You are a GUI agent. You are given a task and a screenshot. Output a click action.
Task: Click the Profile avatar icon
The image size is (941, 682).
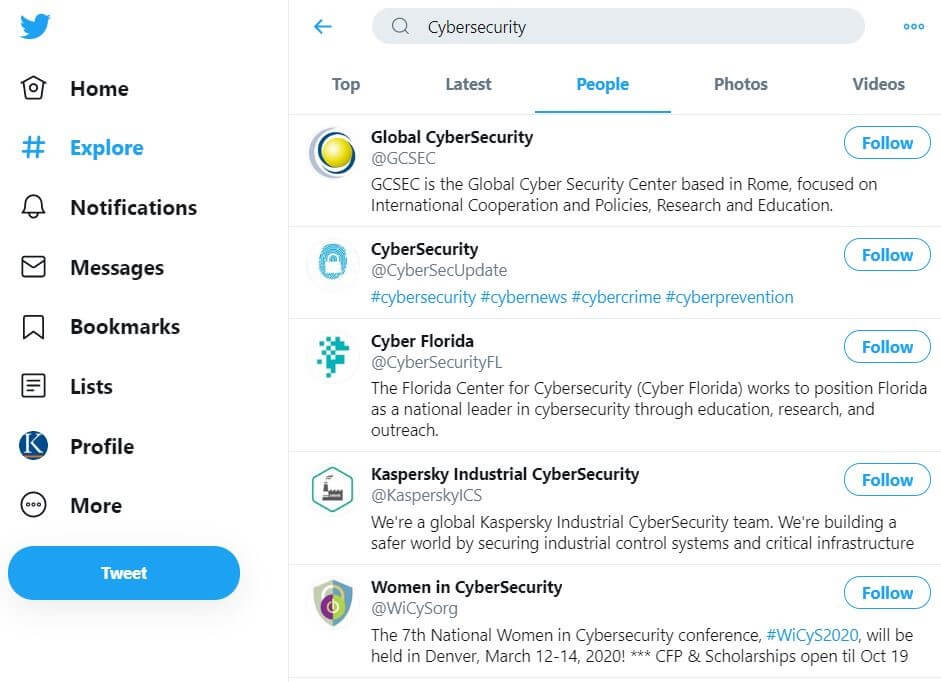point(33,445)
